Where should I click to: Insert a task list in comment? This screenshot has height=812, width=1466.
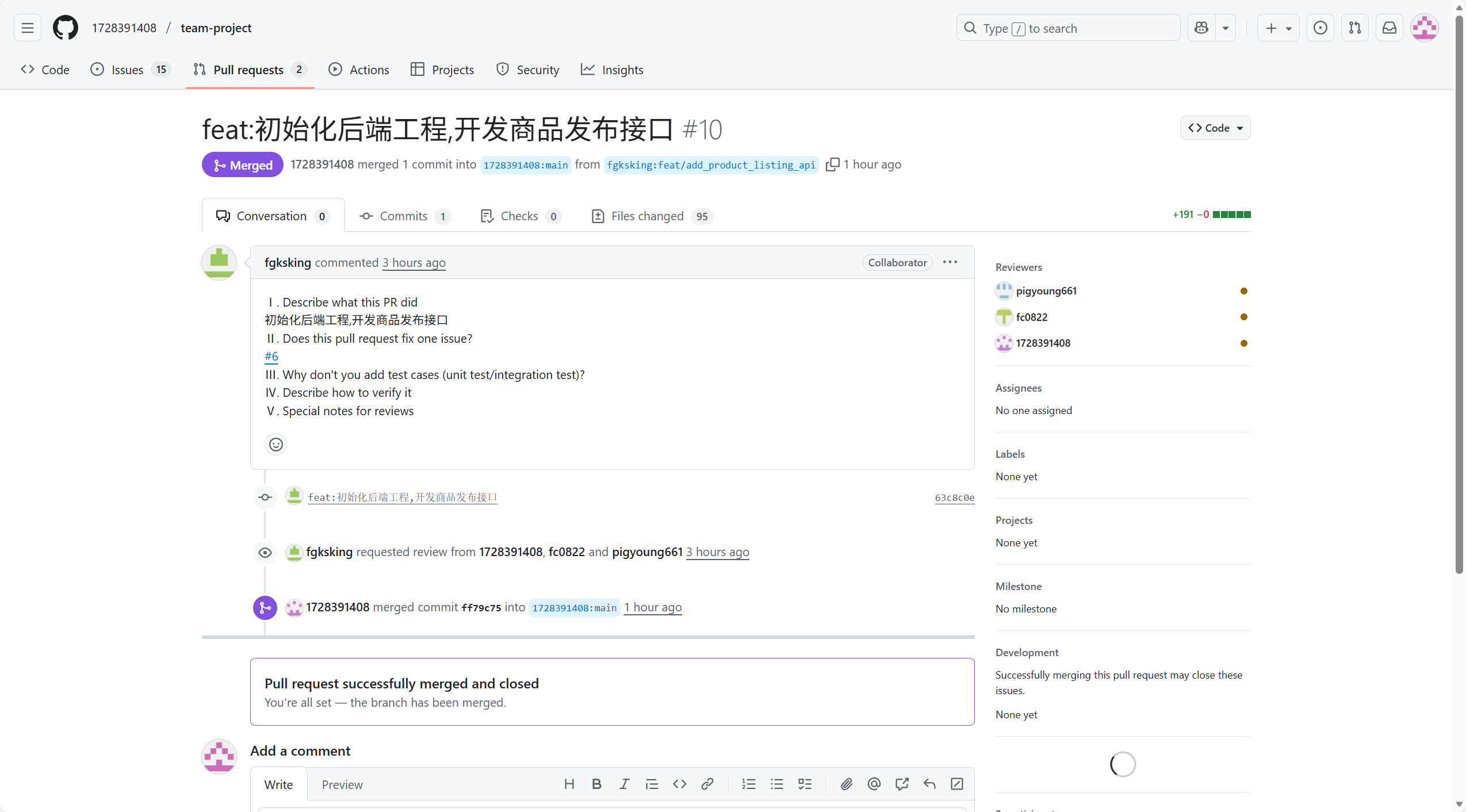pos(805,784)
